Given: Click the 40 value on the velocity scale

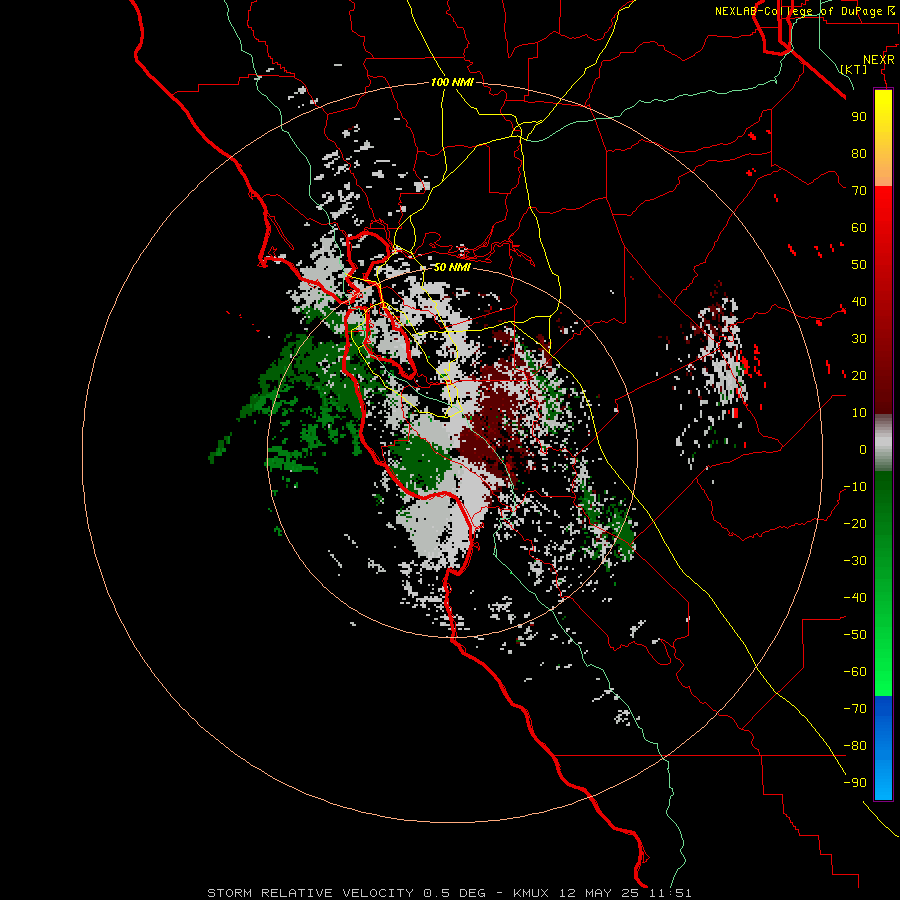Looking at the screenshot, I should point(859,301).
